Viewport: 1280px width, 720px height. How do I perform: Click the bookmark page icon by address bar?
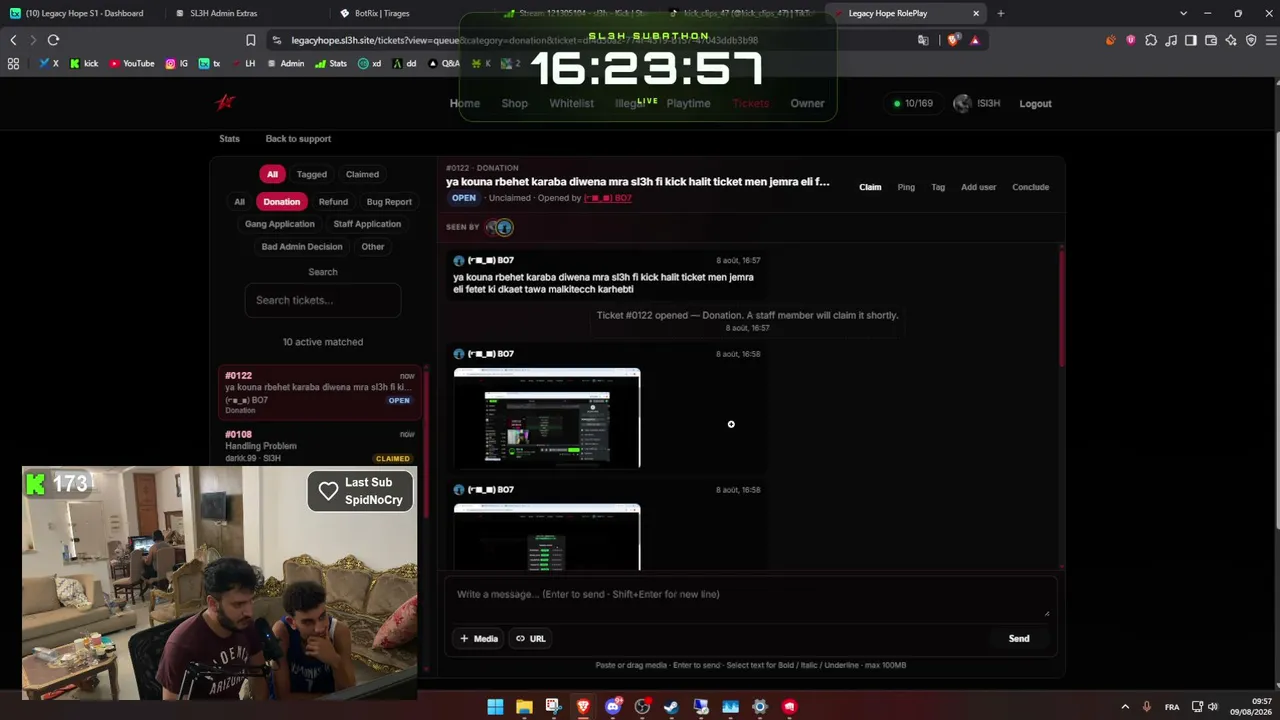[251, 40]
